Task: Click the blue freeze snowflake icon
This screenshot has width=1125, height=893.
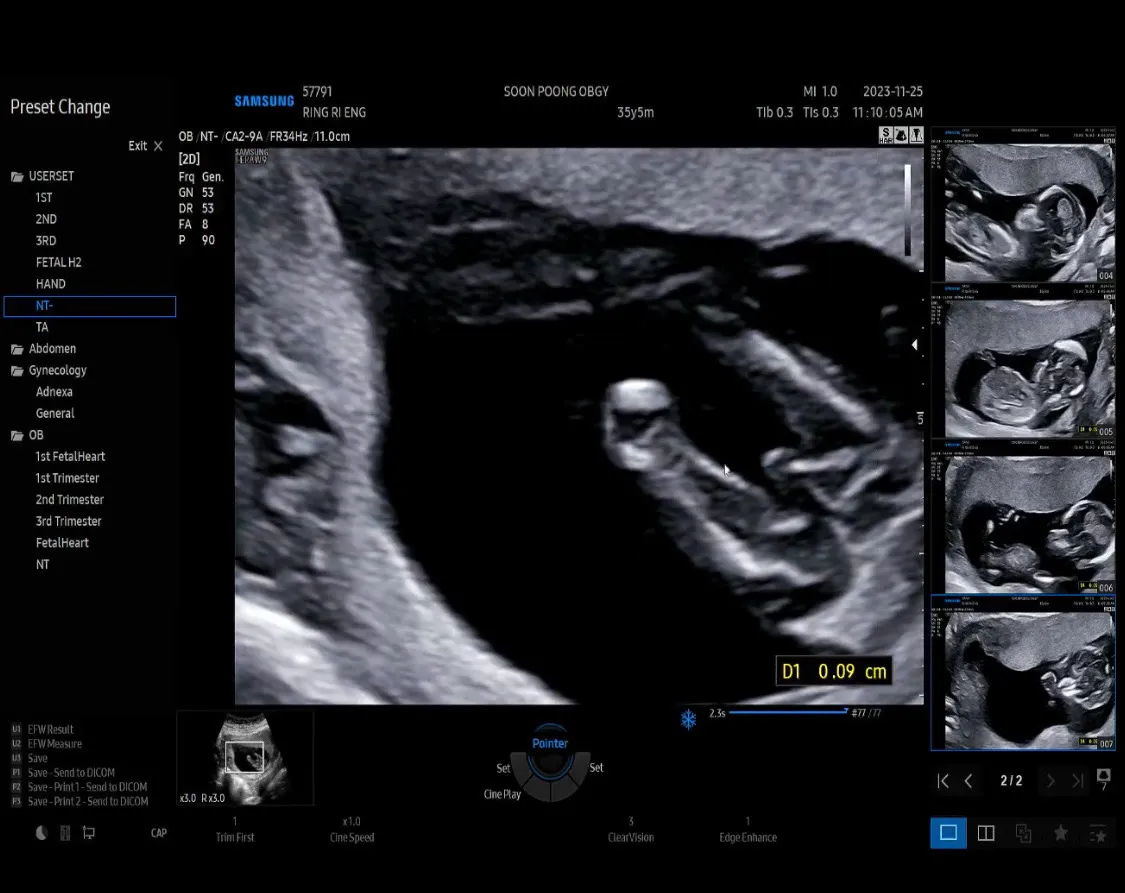Action: tap(688, 719)
